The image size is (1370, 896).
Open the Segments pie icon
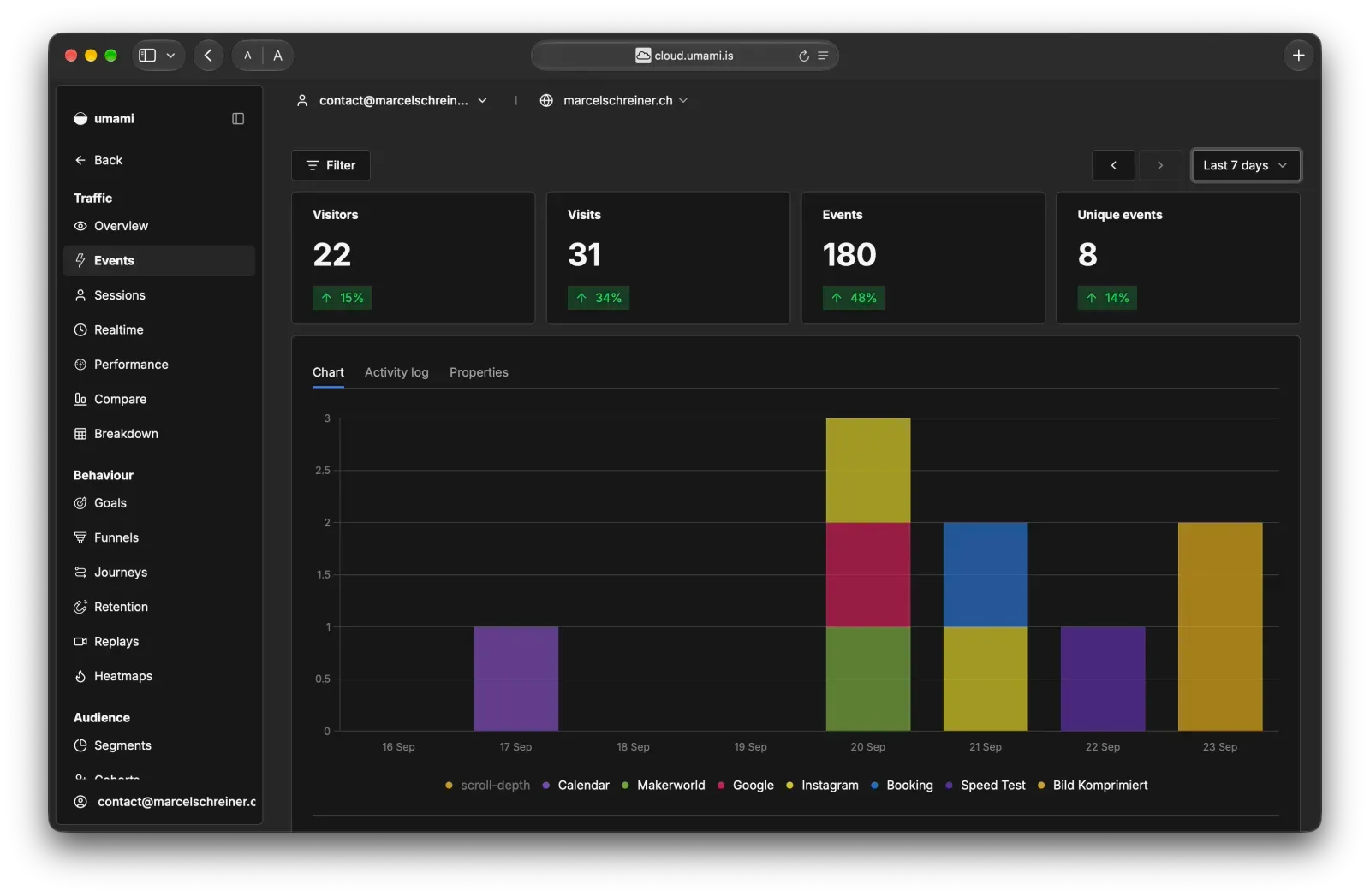point(80,745)
